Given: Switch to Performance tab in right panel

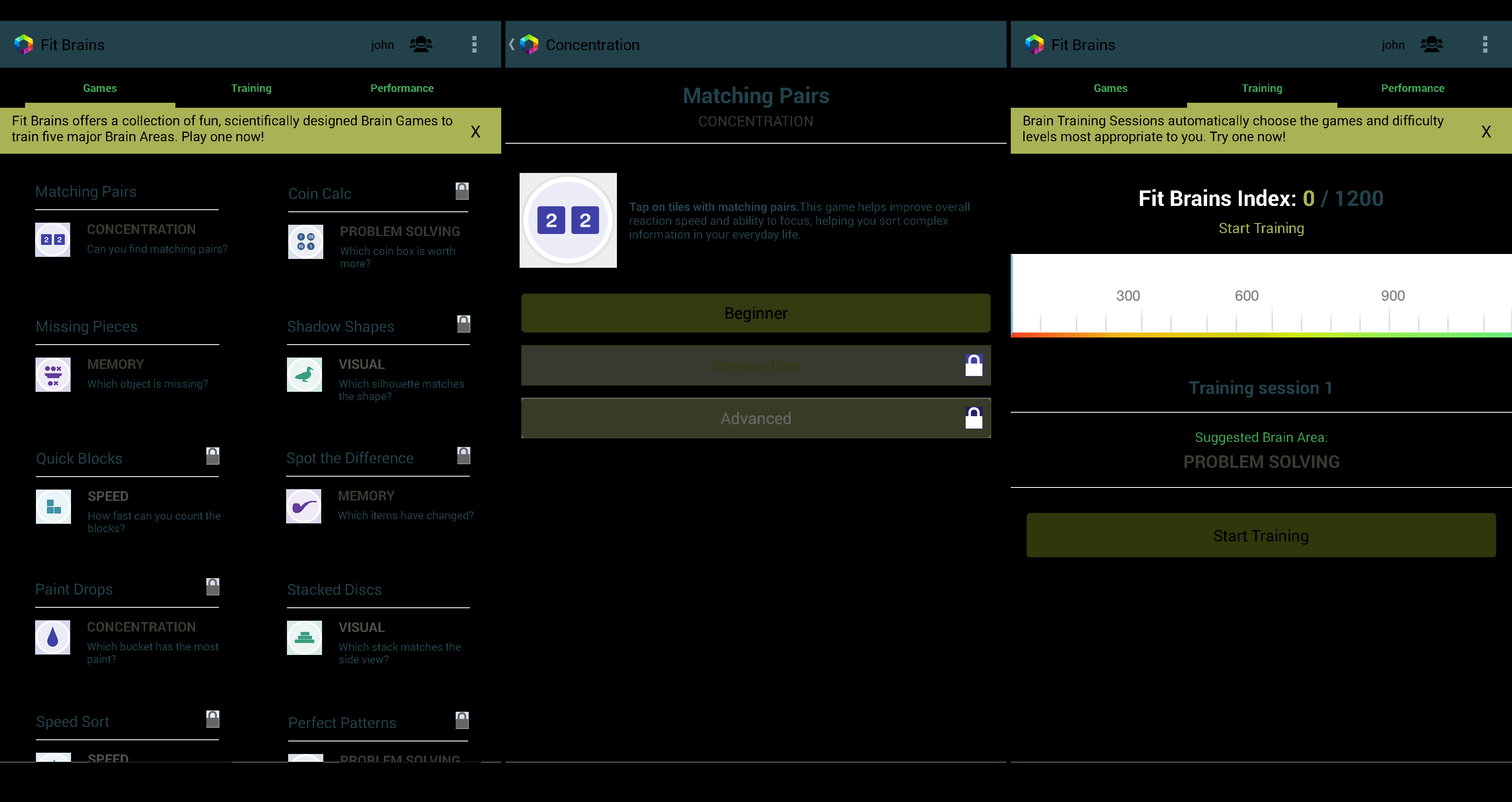Looking at the screenshot, I should click(x=1413, y=88).
